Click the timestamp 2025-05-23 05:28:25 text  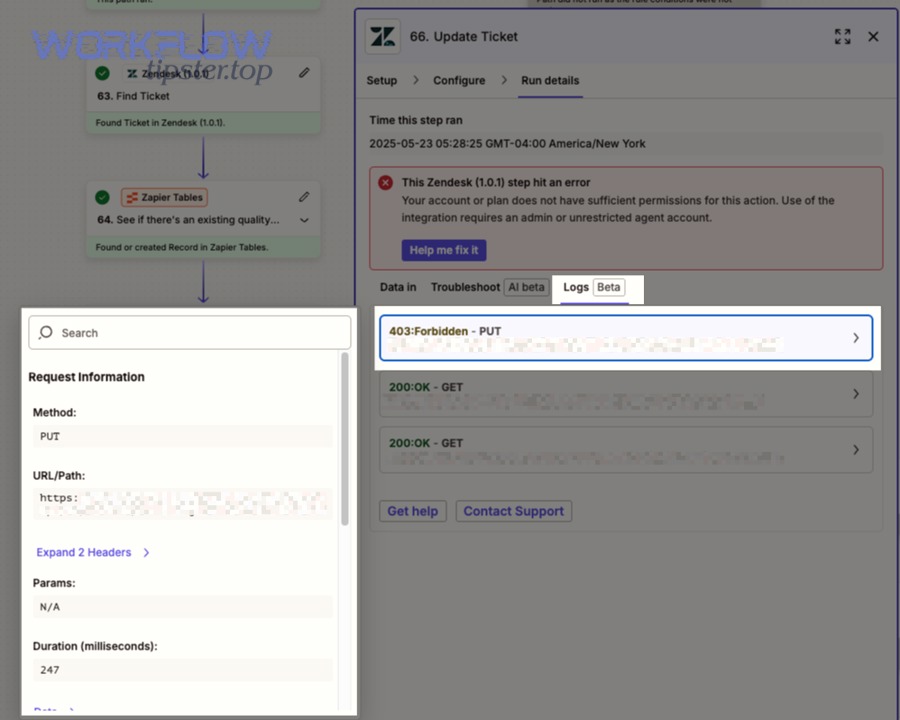[507, 144]
